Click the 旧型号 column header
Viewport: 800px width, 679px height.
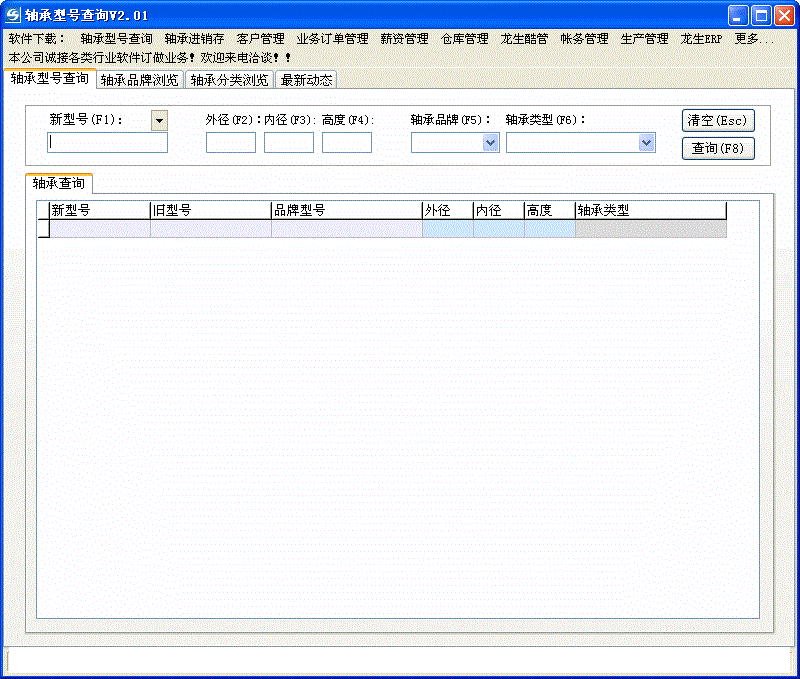211,210
